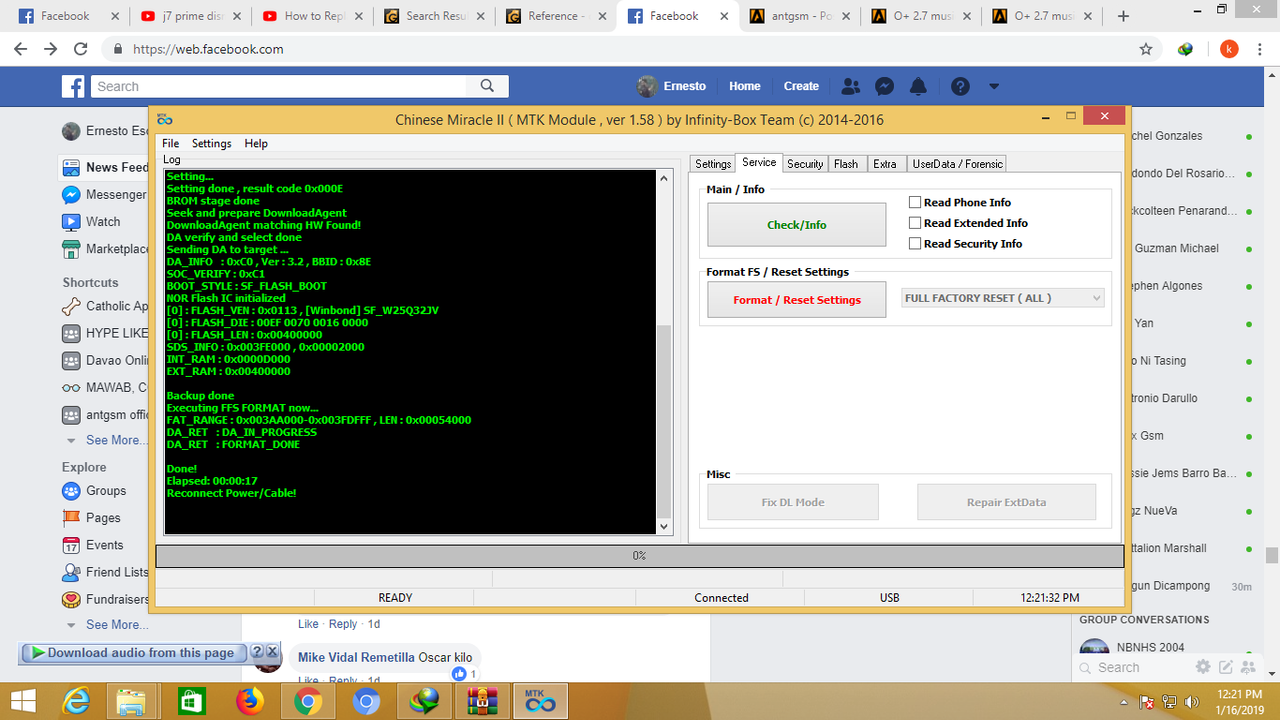1280x720 pixels.
Task: Switch to the Settings tab
Action: point(713,164)
